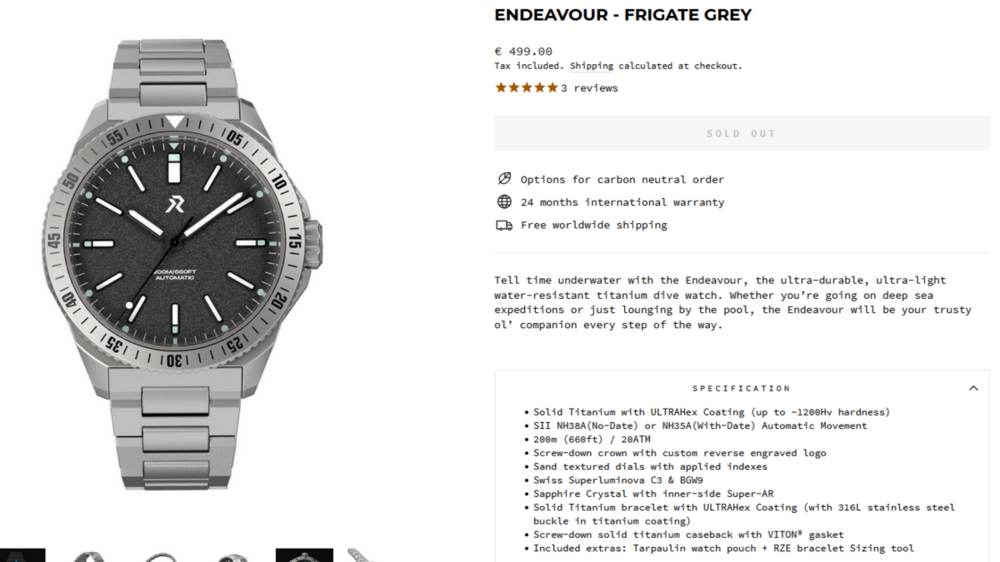The height and width of the screenshot is (562, 1000).
Task: Click the five-star rating icons
Action: point(526,88)
